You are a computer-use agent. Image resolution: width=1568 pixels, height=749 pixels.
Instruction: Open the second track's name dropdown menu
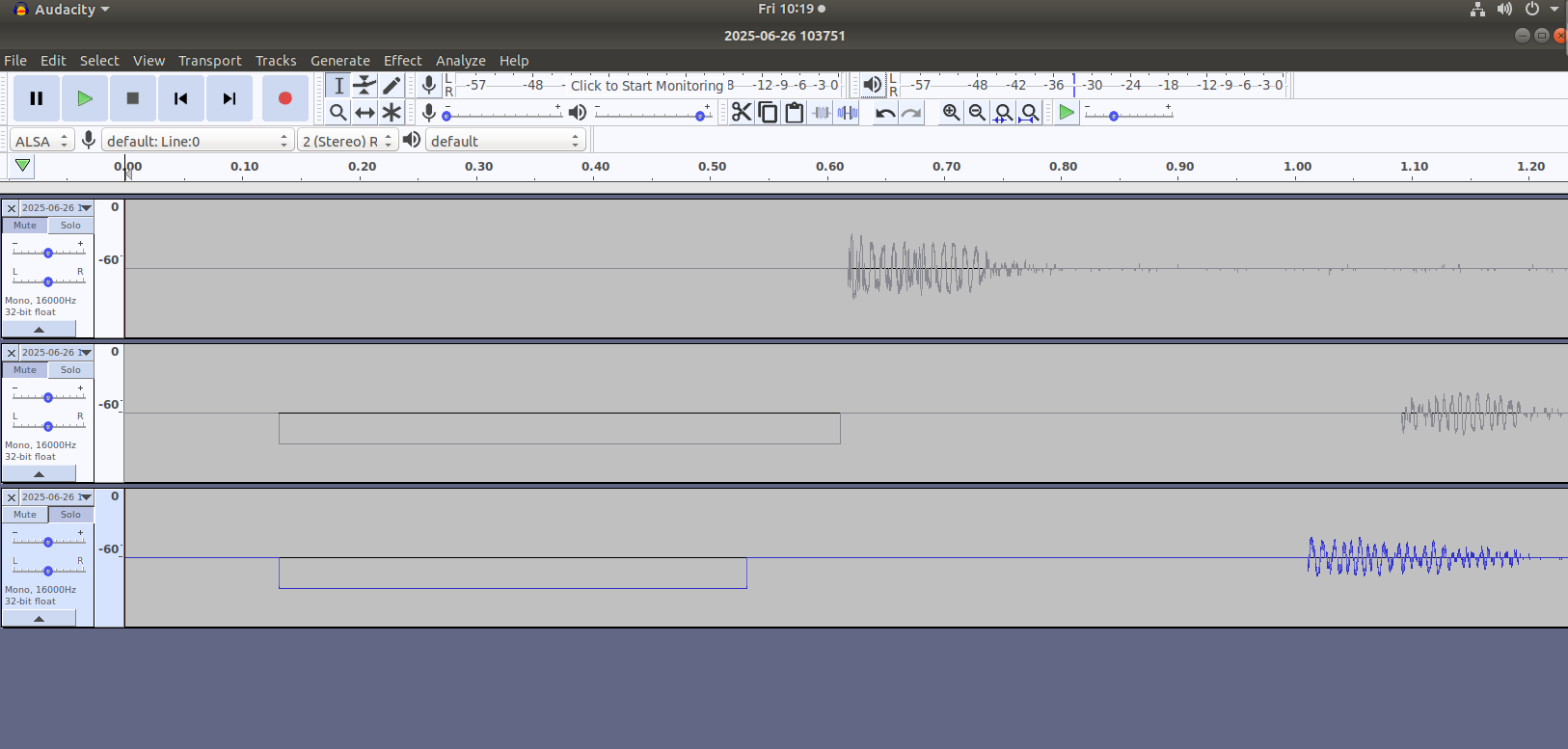point(57,353)
